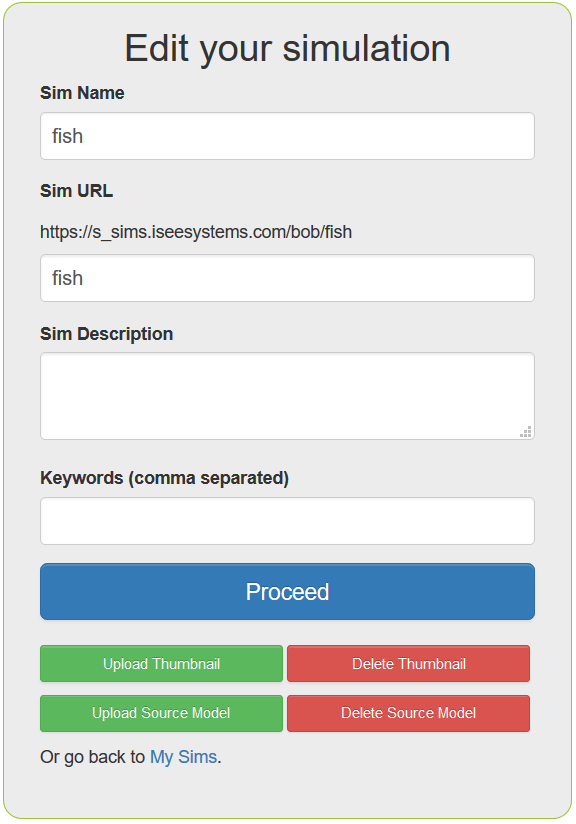Click the word 'fish' in the Sim URL field
The image size is (576, 824).
[67, 278]
